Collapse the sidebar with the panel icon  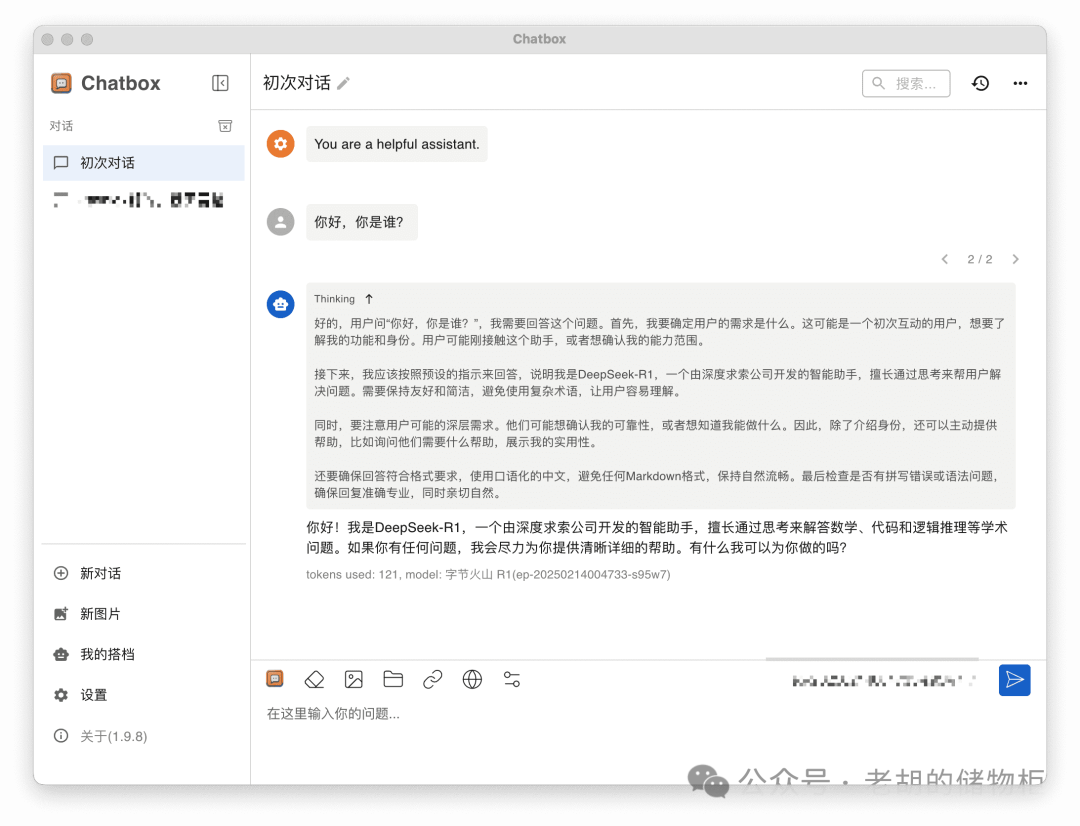220,83
